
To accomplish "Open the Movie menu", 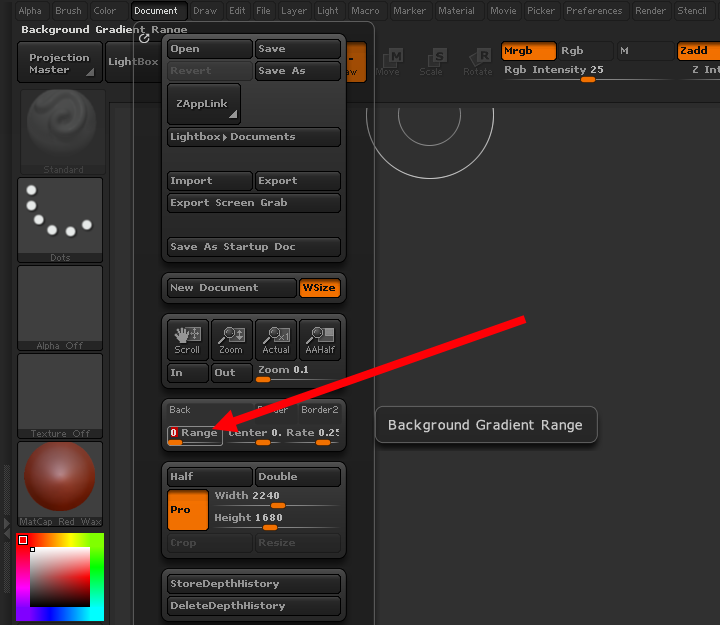I will click(503, 11).
